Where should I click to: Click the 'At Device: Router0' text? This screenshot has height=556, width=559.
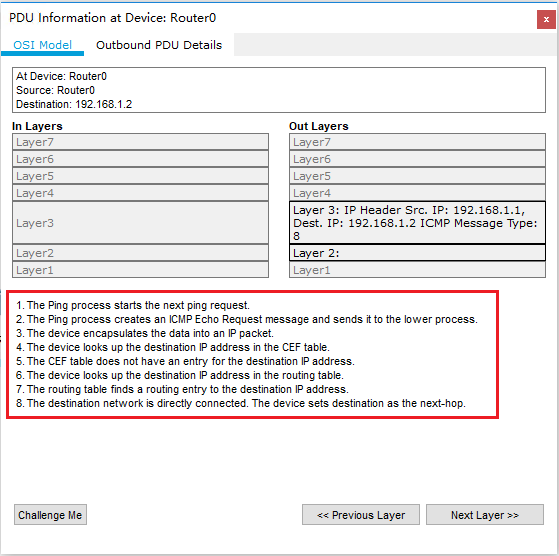point(61,76)
